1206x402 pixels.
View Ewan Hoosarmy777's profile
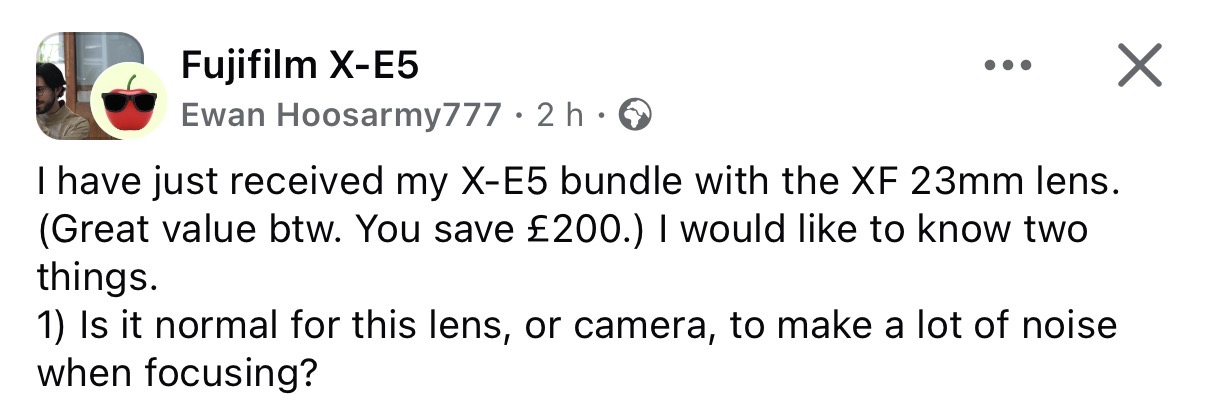point(341,116)
